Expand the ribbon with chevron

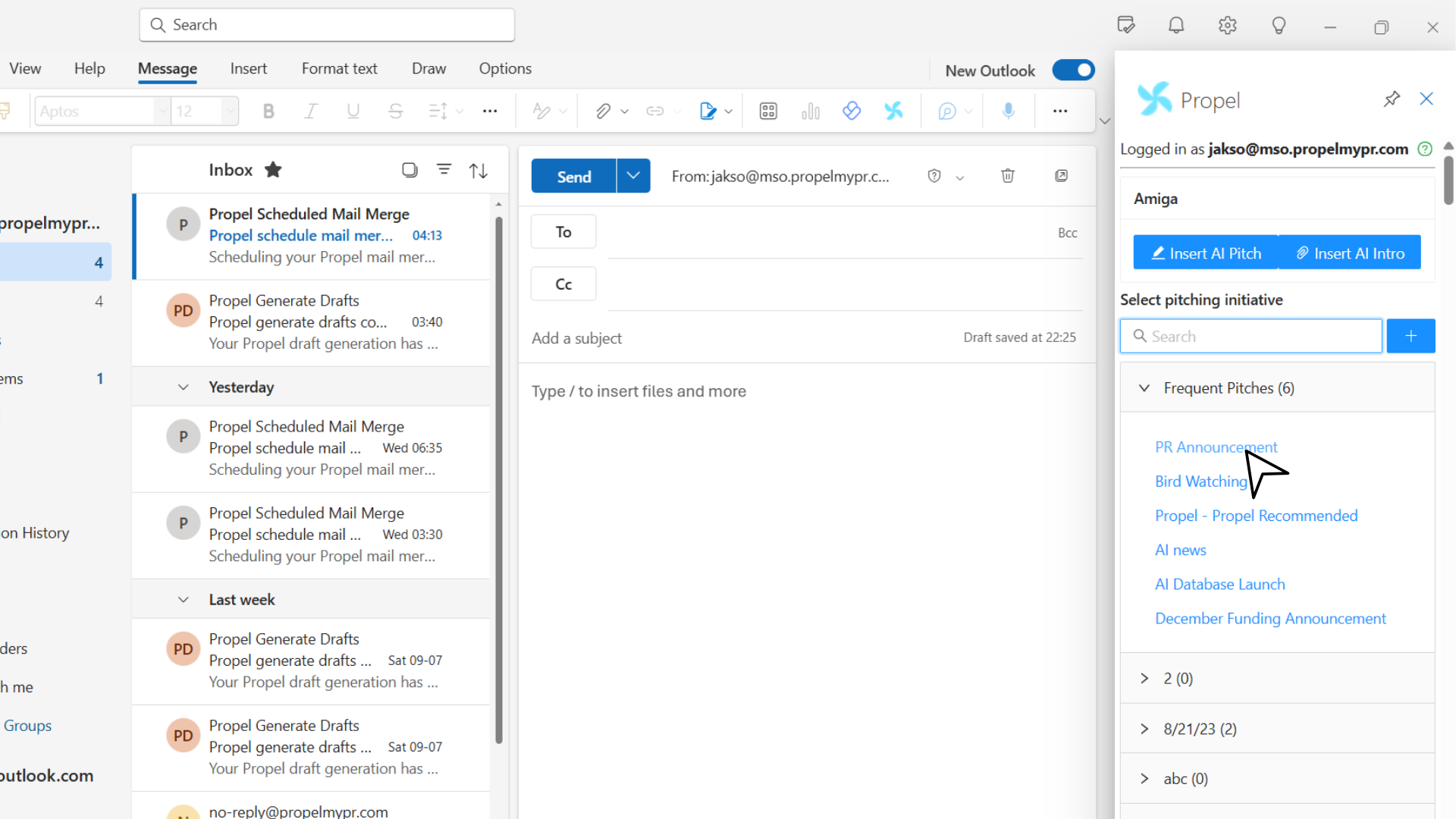[1105, 121]
